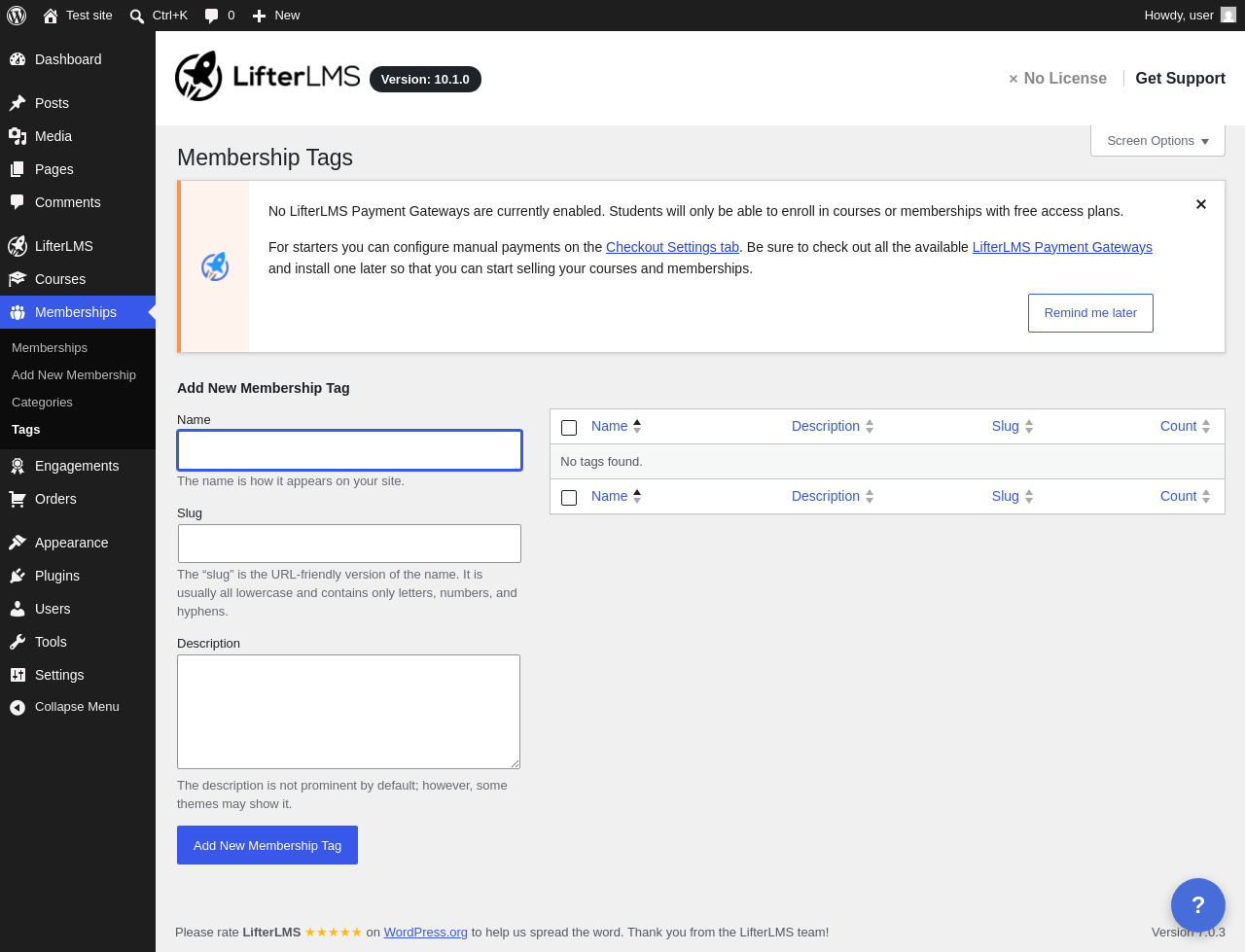The width and height of the screenshot is (1245, 952).
Task: Click the search magnifier icon
Action: (137, 16)
